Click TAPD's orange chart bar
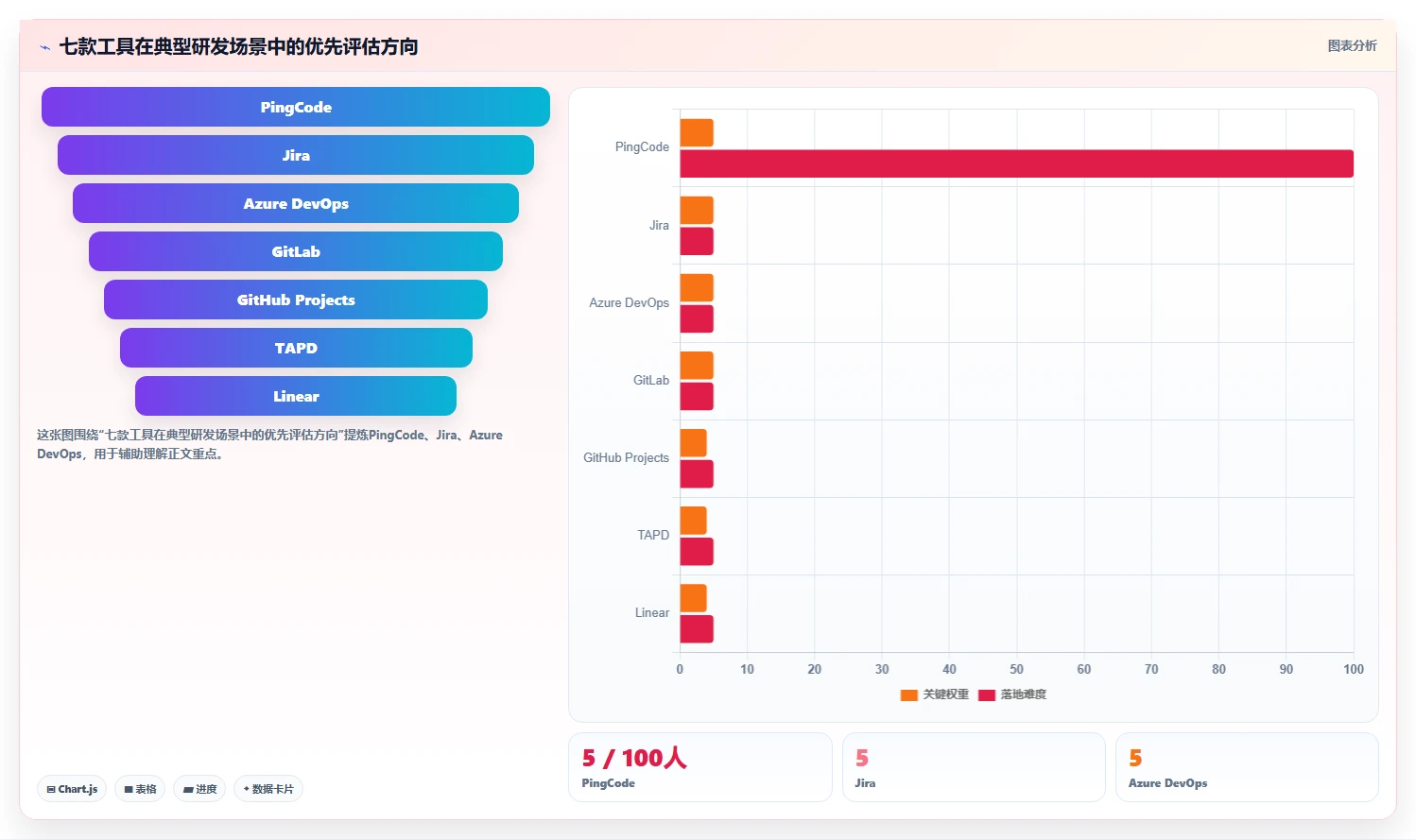The width and height of the screenshot is (1416, 840). point(694,521)
